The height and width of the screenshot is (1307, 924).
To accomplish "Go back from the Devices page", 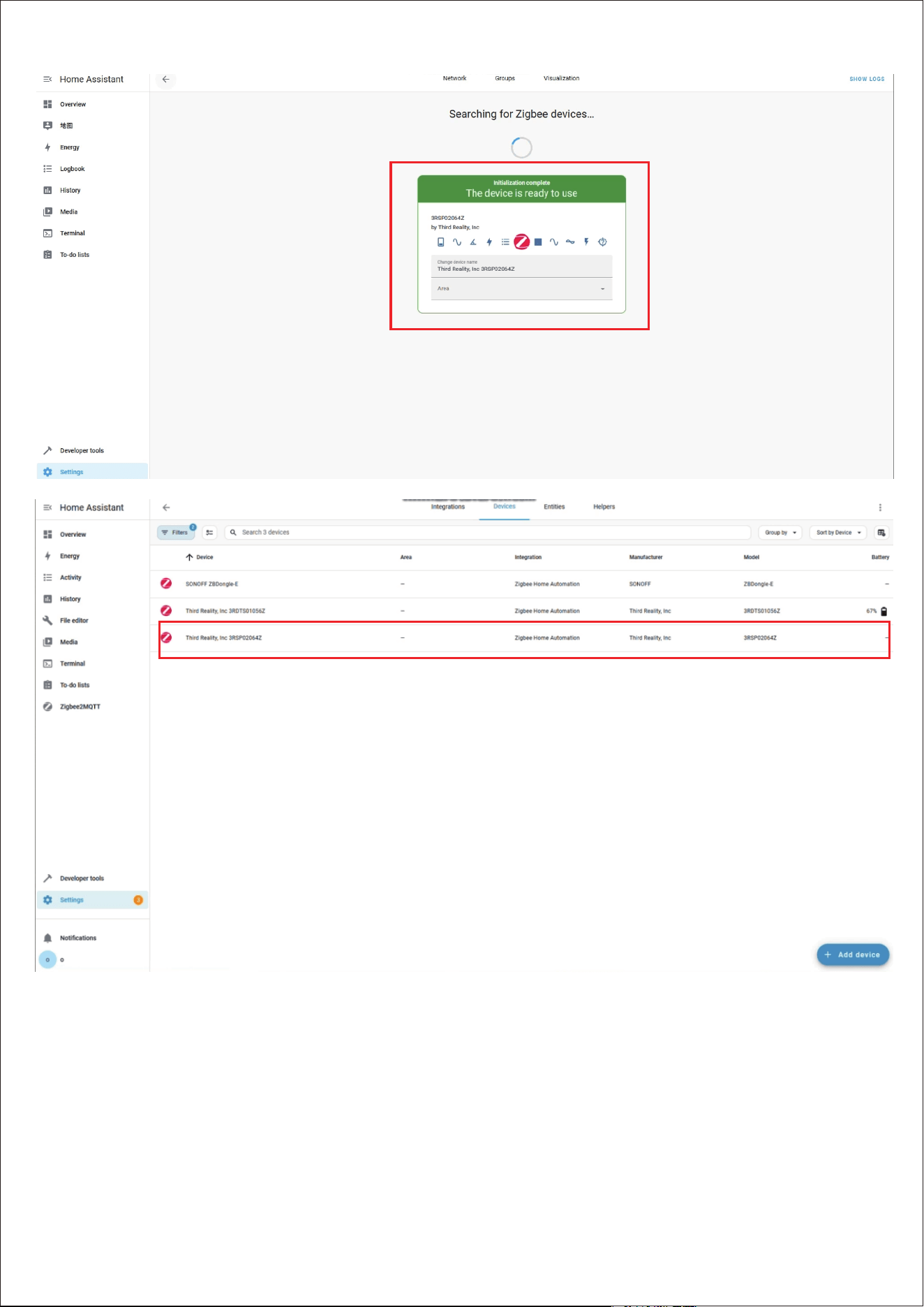I will coord(166,508).
